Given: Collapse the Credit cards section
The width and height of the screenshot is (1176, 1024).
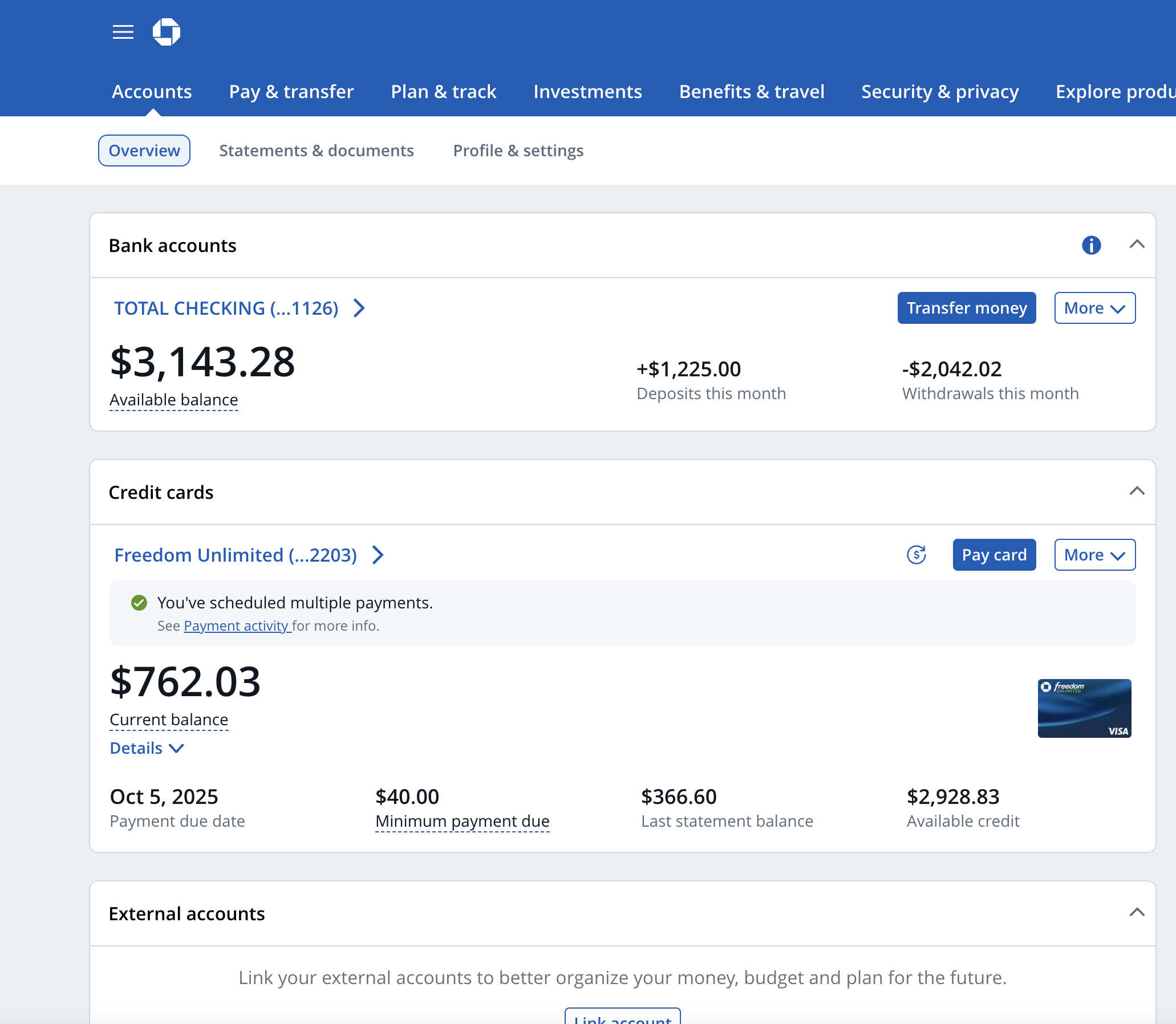Looking at the screenshot, I should (1137, 491).
